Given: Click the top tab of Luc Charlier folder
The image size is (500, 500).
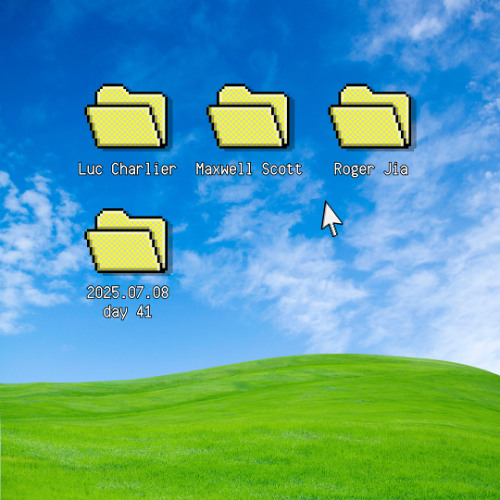Looking at the screenshot, I should click(112, 91).
